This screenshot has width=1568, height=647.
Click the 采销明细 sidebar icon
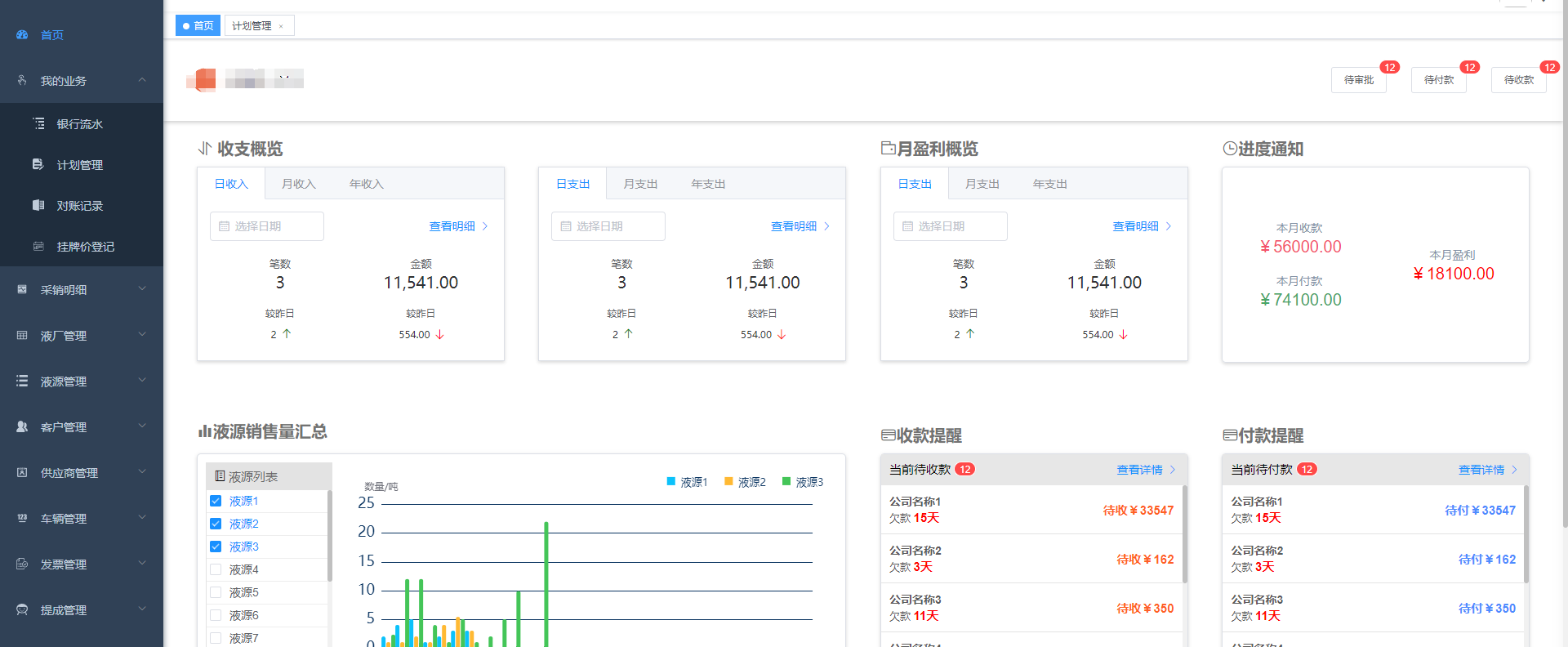pos(22,289)
